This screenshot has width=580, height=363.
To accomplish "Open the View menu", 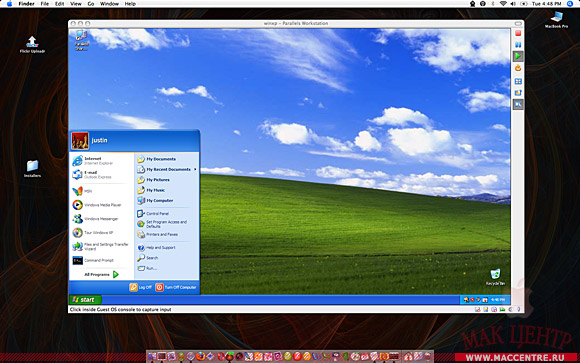I will [x=76, y=4].
